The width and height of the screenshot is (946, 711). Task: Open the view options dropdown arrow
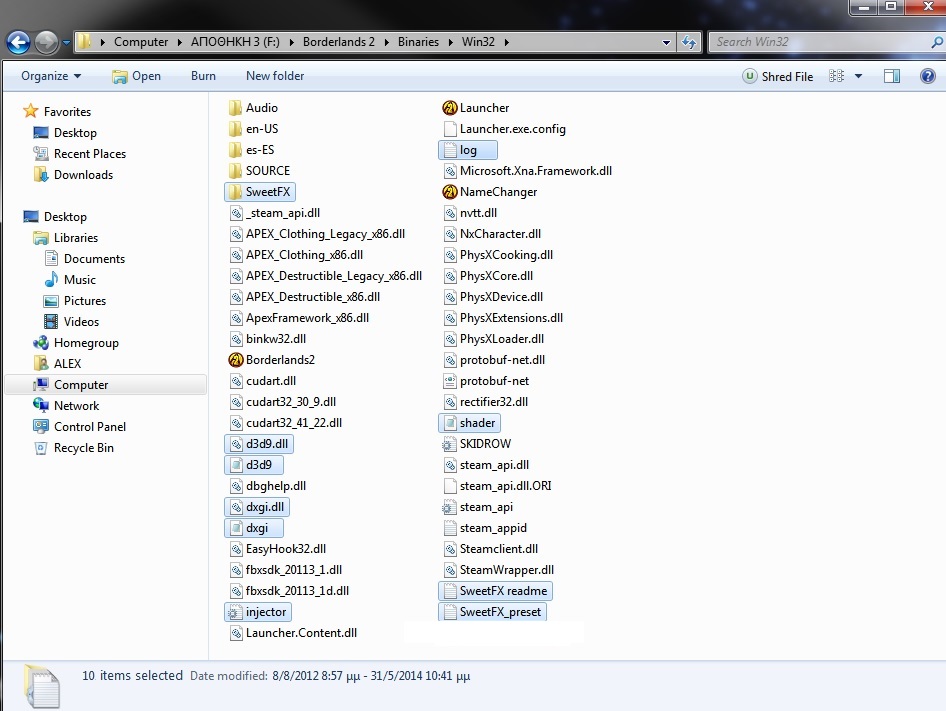859,76
